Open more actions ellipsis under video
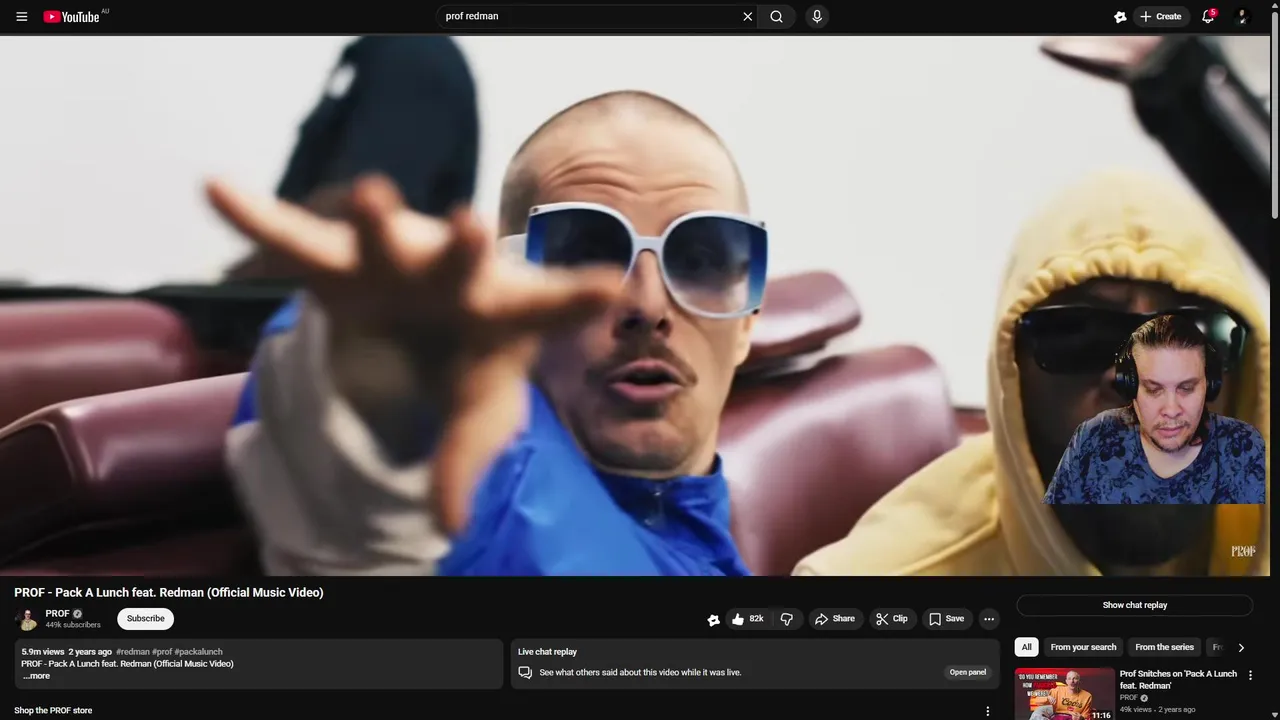This screenshot has height=720, width=1280. (x=989, y=619)
